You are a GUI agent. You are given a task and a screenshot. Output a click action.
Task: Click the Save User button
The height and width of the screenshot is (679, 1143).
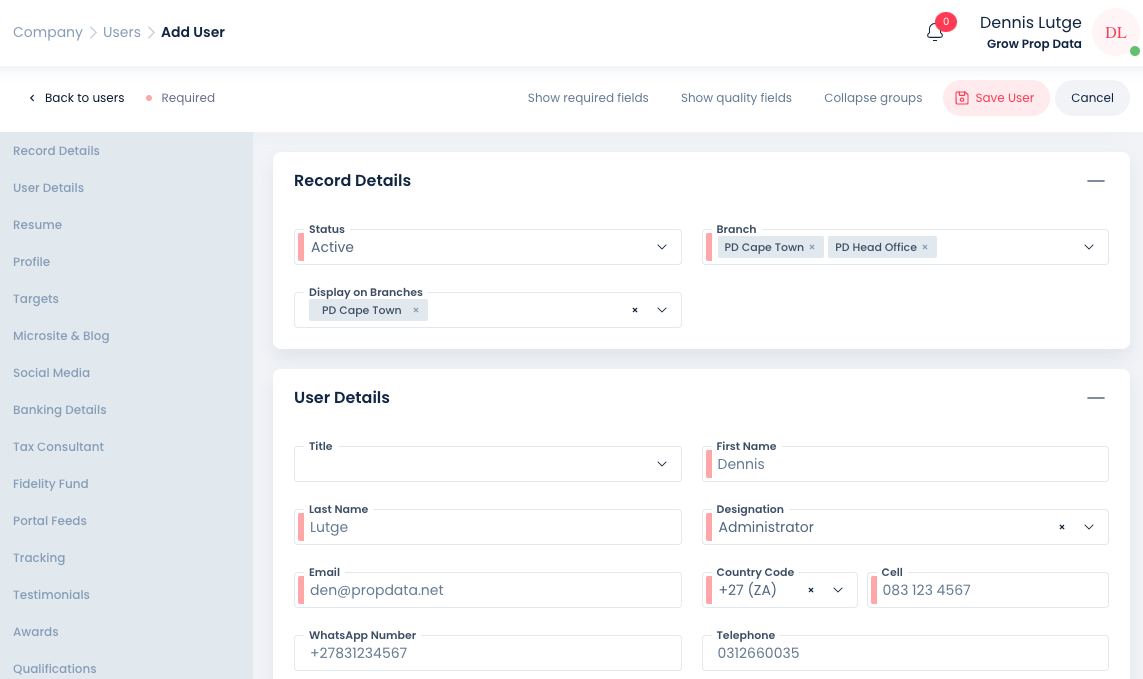click(x=995, y=98)
